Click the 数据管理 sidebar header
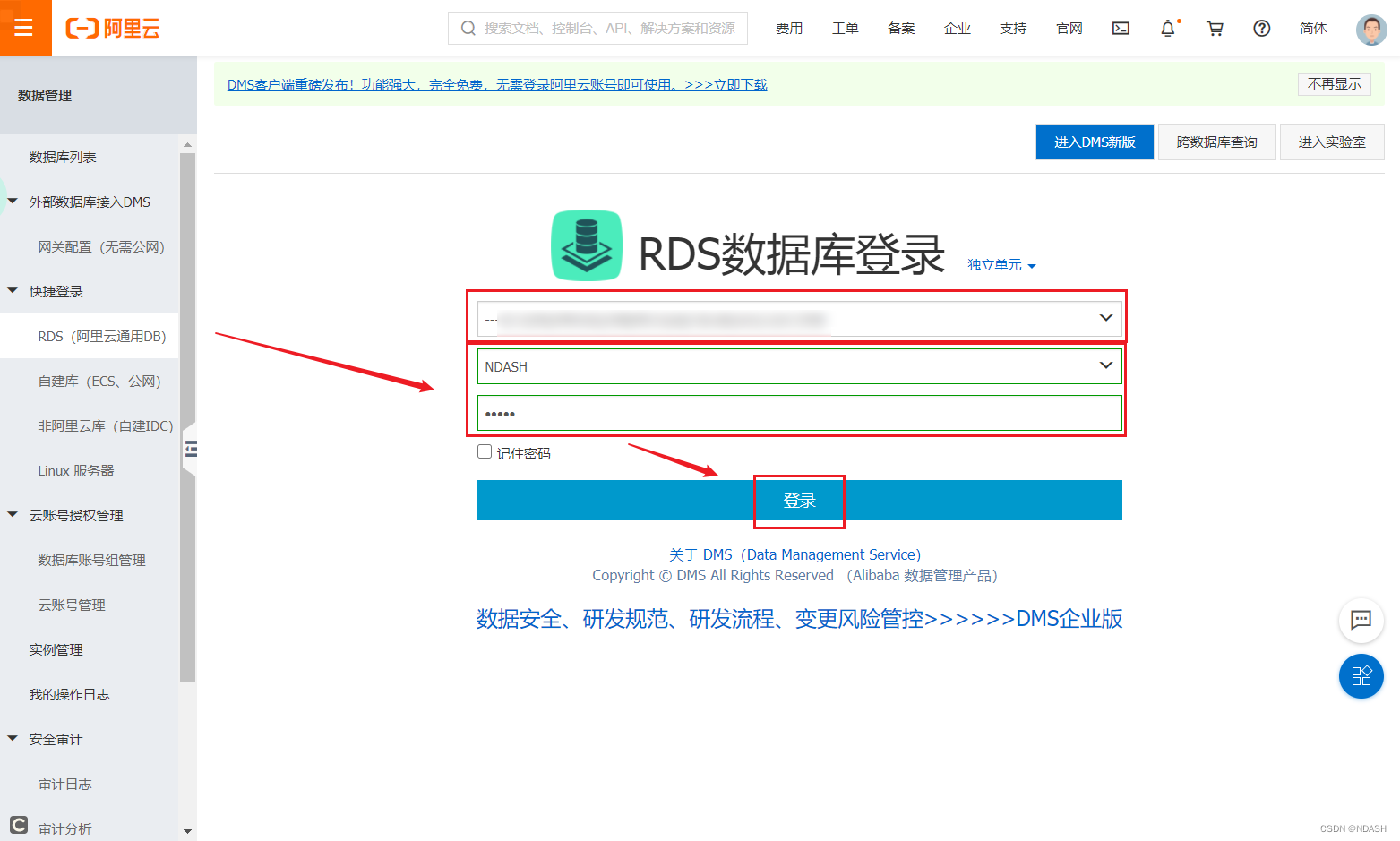1400x841 pixels. click(45, 96)
